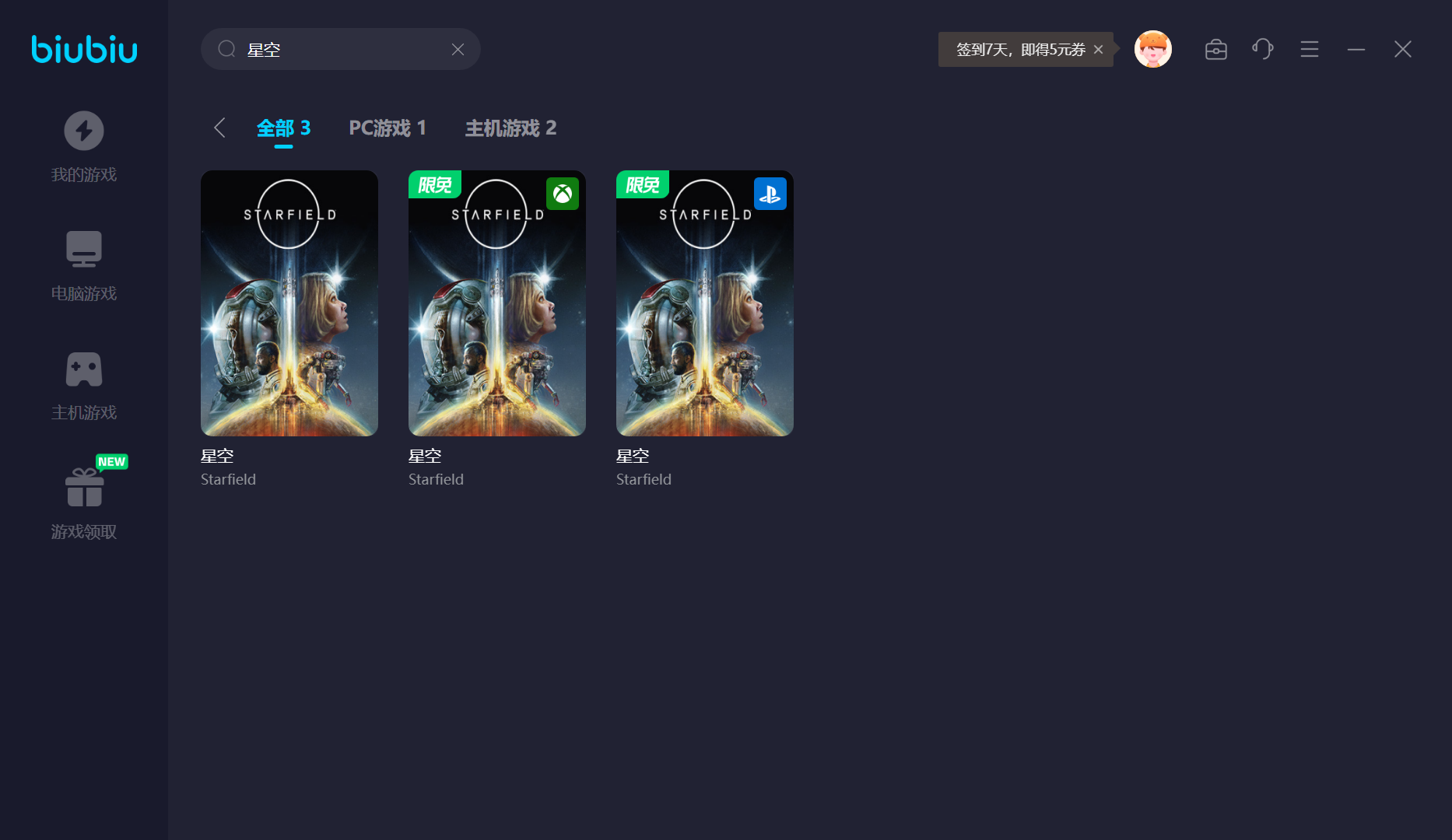The width and height of the screenshot is (1452, 840).
Task: Open console games gamepad icon
Action: [84, 369]
